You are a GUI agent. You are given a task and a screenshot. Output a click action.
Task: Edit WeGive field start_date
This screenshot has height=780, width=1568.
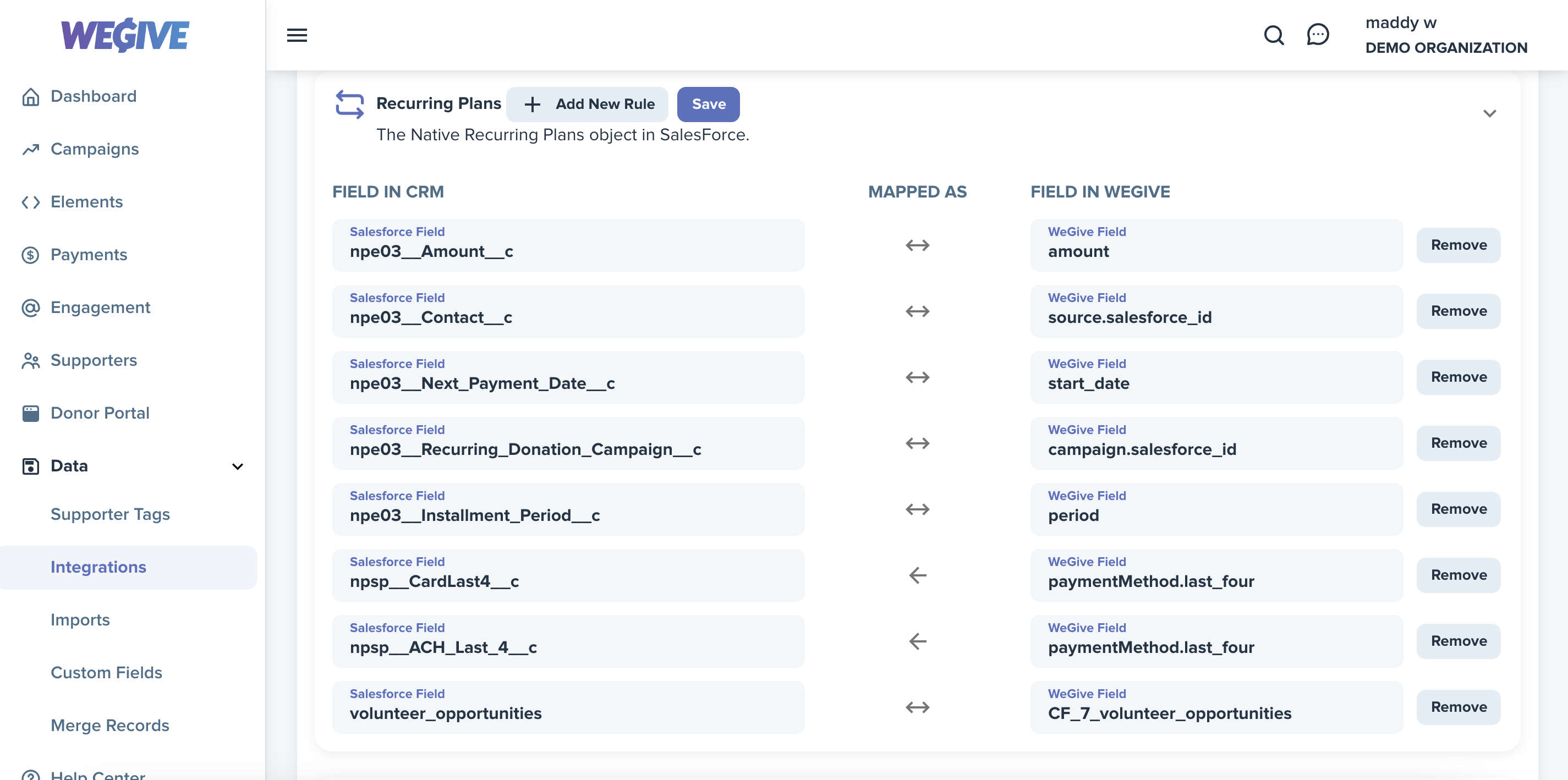click(x=1216, y=377)
